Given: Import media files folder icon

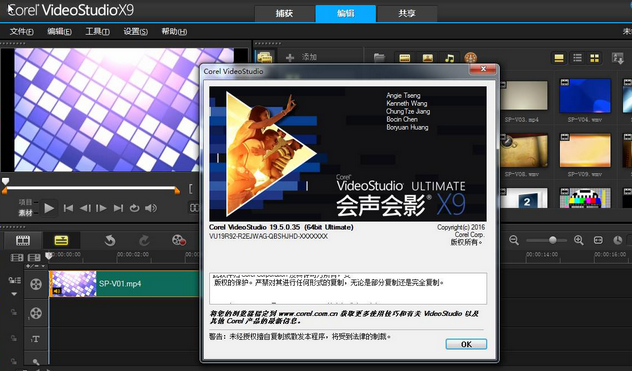Looking at the screenshot, I should [x=379, y=58].
